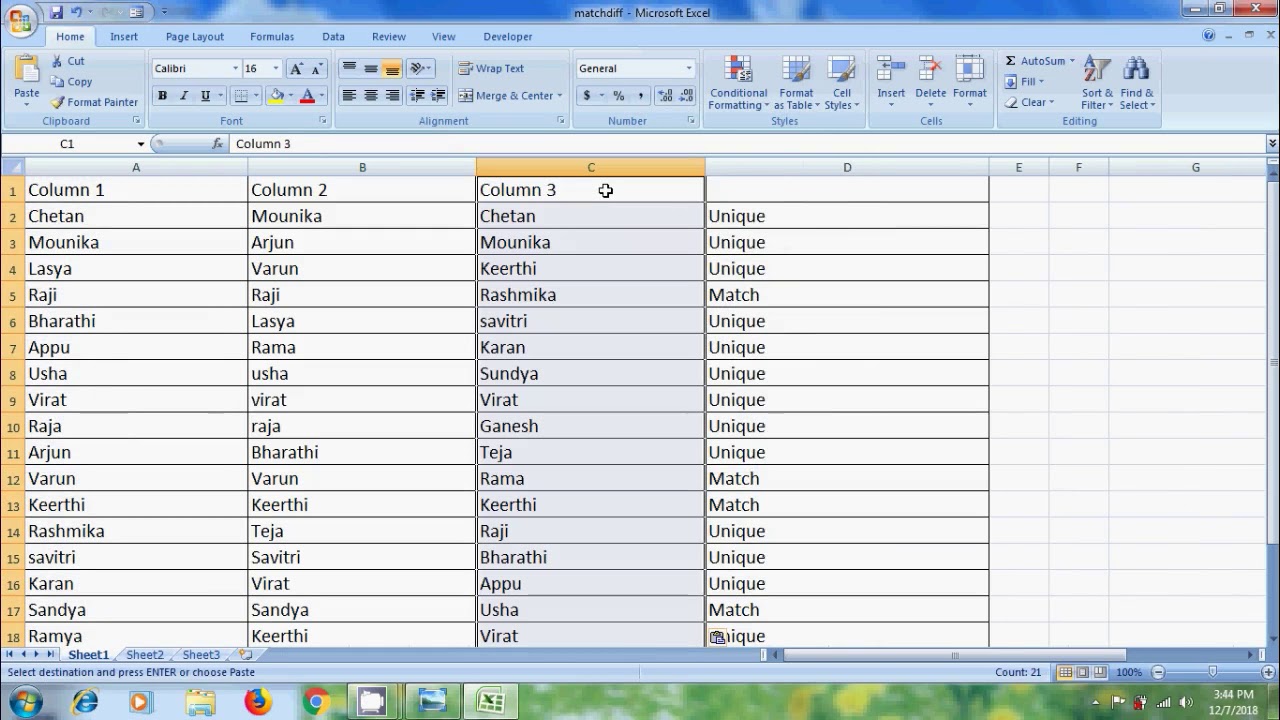Apply yellow fill color bucket
Screen dimensions: 1280x720
(x=276, y=95)
